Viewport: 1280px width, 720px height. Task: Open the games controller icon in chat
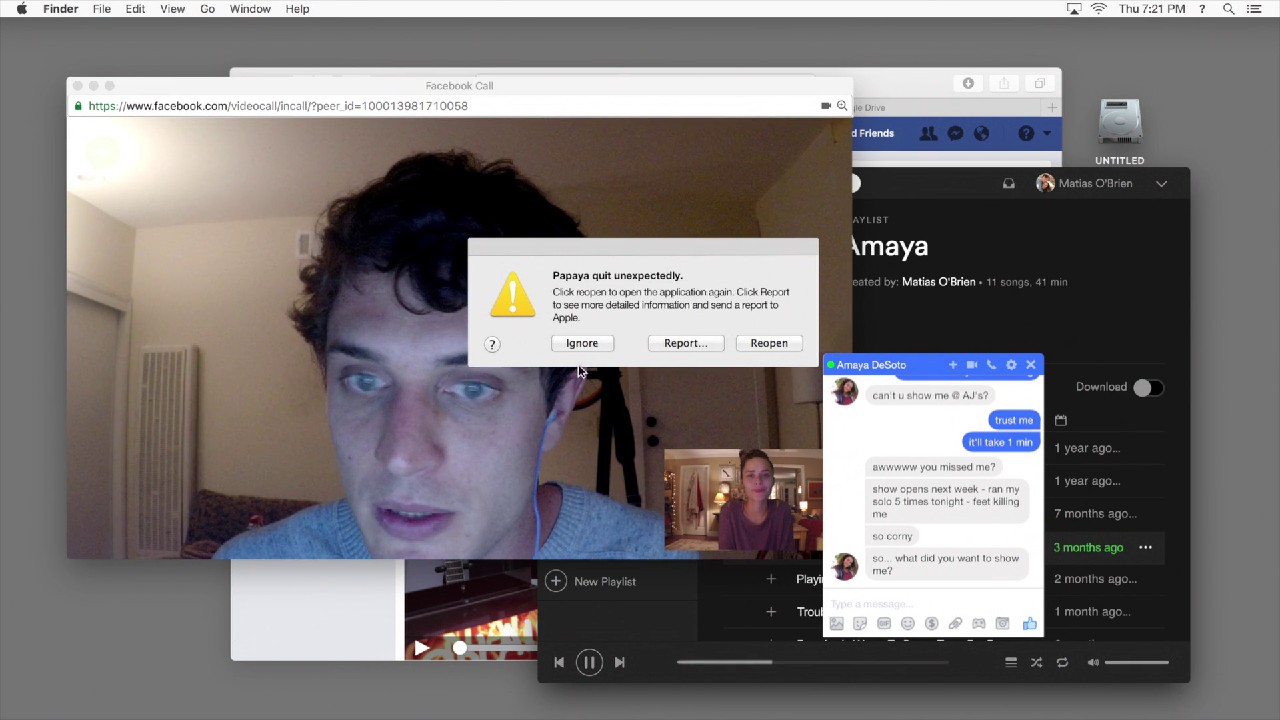click(979, 624)
